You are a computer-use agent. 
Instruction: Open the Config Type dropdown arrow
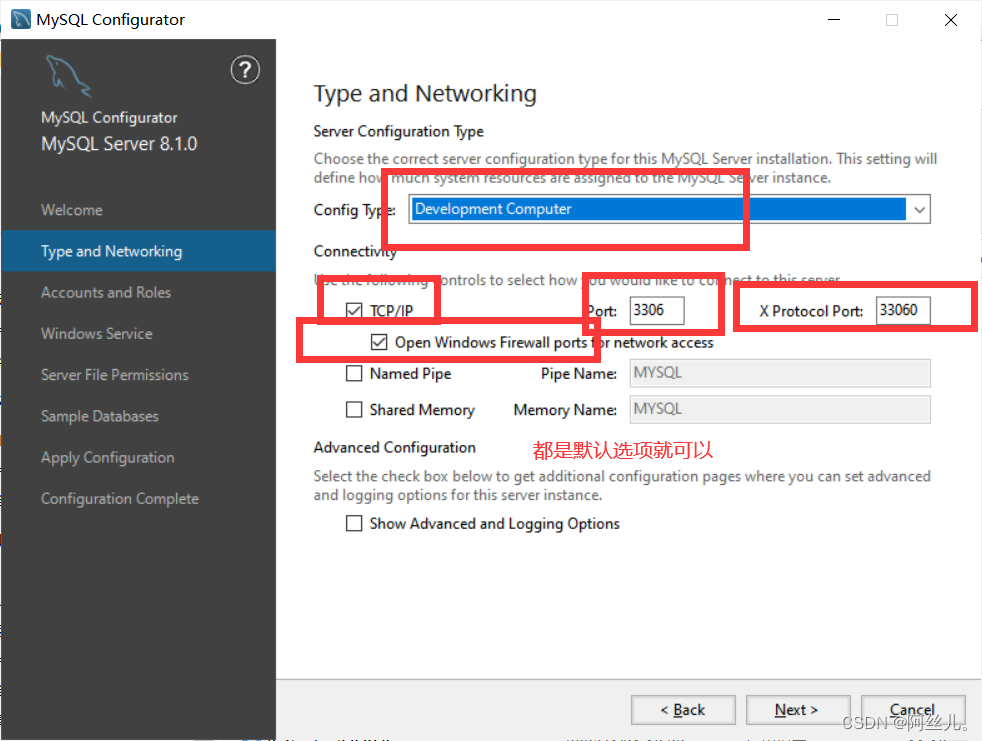[919, 209]
